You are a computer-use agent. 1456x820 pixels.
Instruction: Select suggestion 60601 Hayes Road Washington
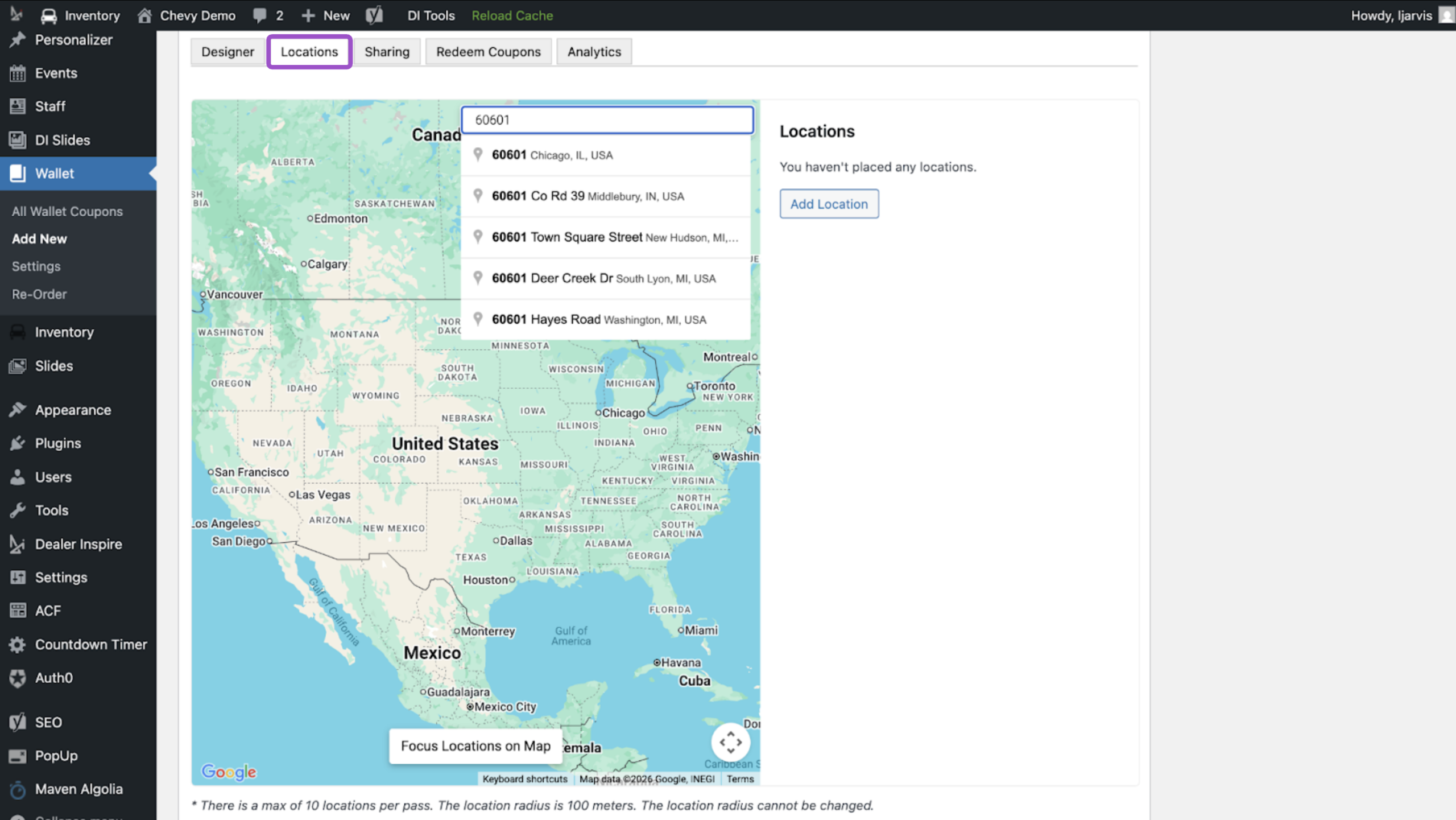point(606,319)
